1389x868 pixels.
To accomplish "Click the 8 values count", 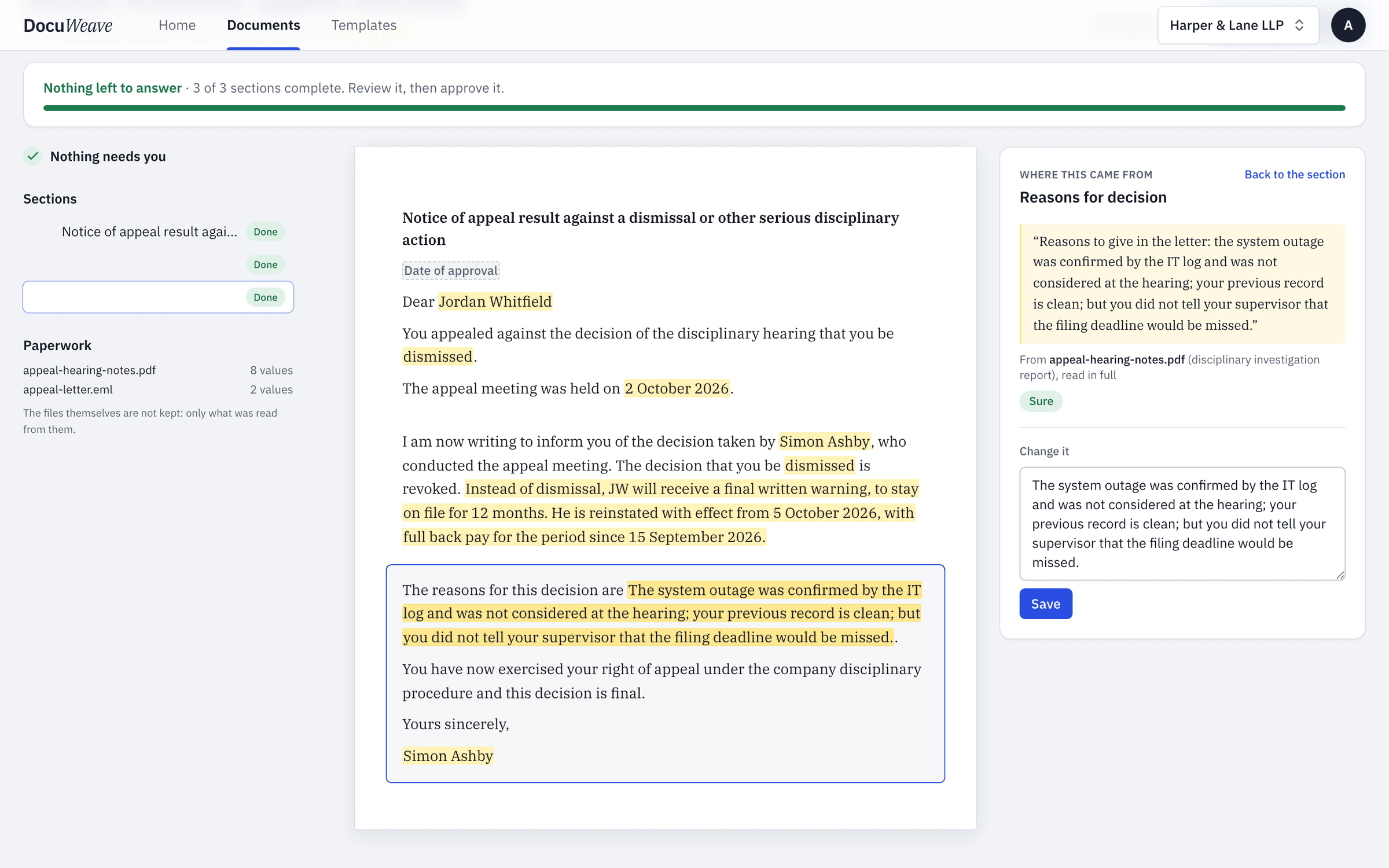I will (x=271, y=370).
